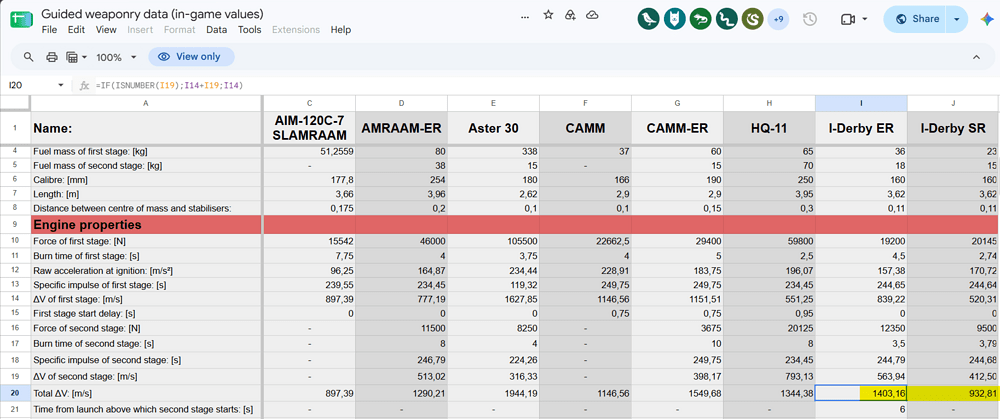Click the Share button
This screenshot has height=419, width=1000.
[916, 19]
